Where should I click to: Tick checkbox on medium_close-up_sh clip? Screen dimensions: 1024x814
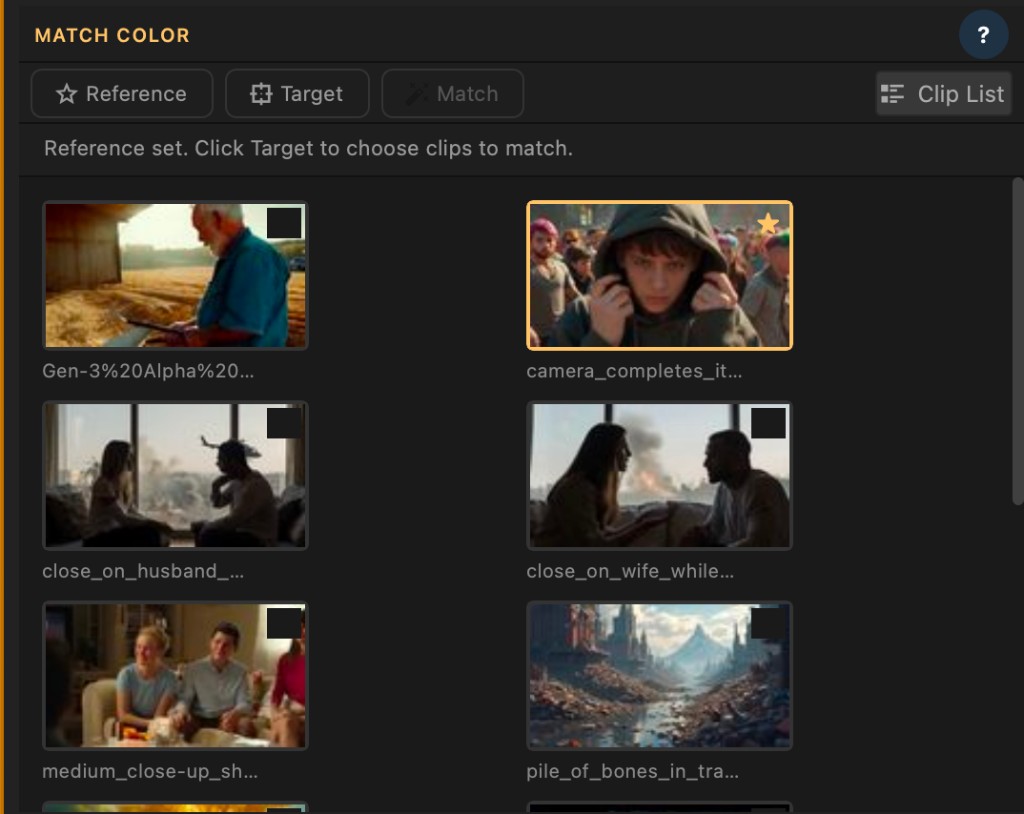click(284, 623)
